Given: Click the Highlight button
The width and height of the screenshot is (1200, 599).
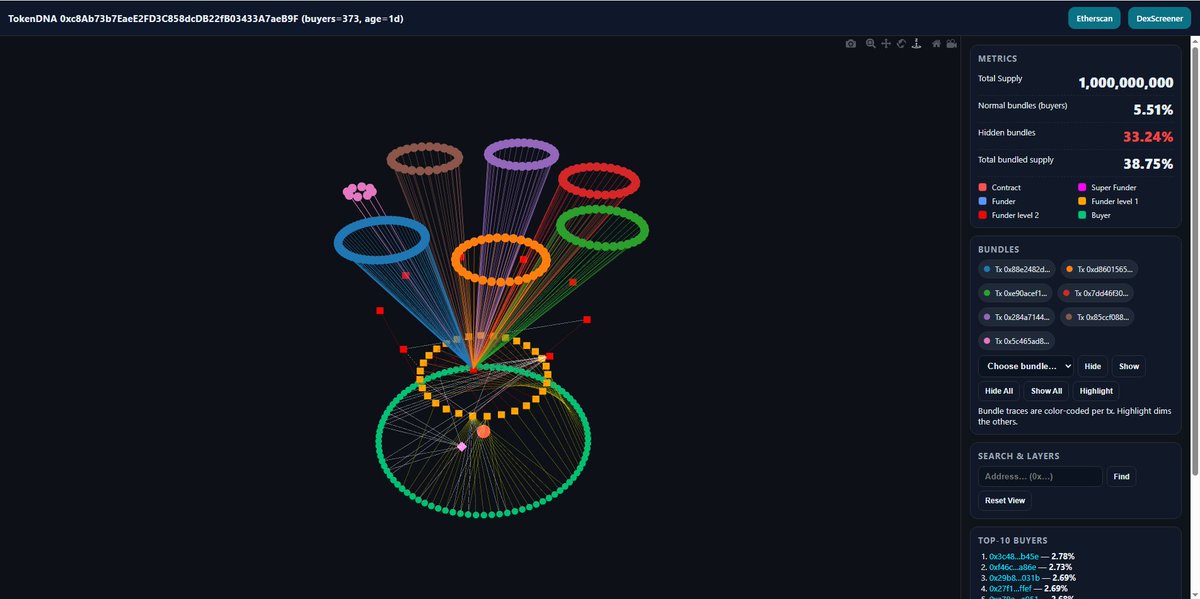Looking at the screenshot, I should click(x=1096, y=391).
